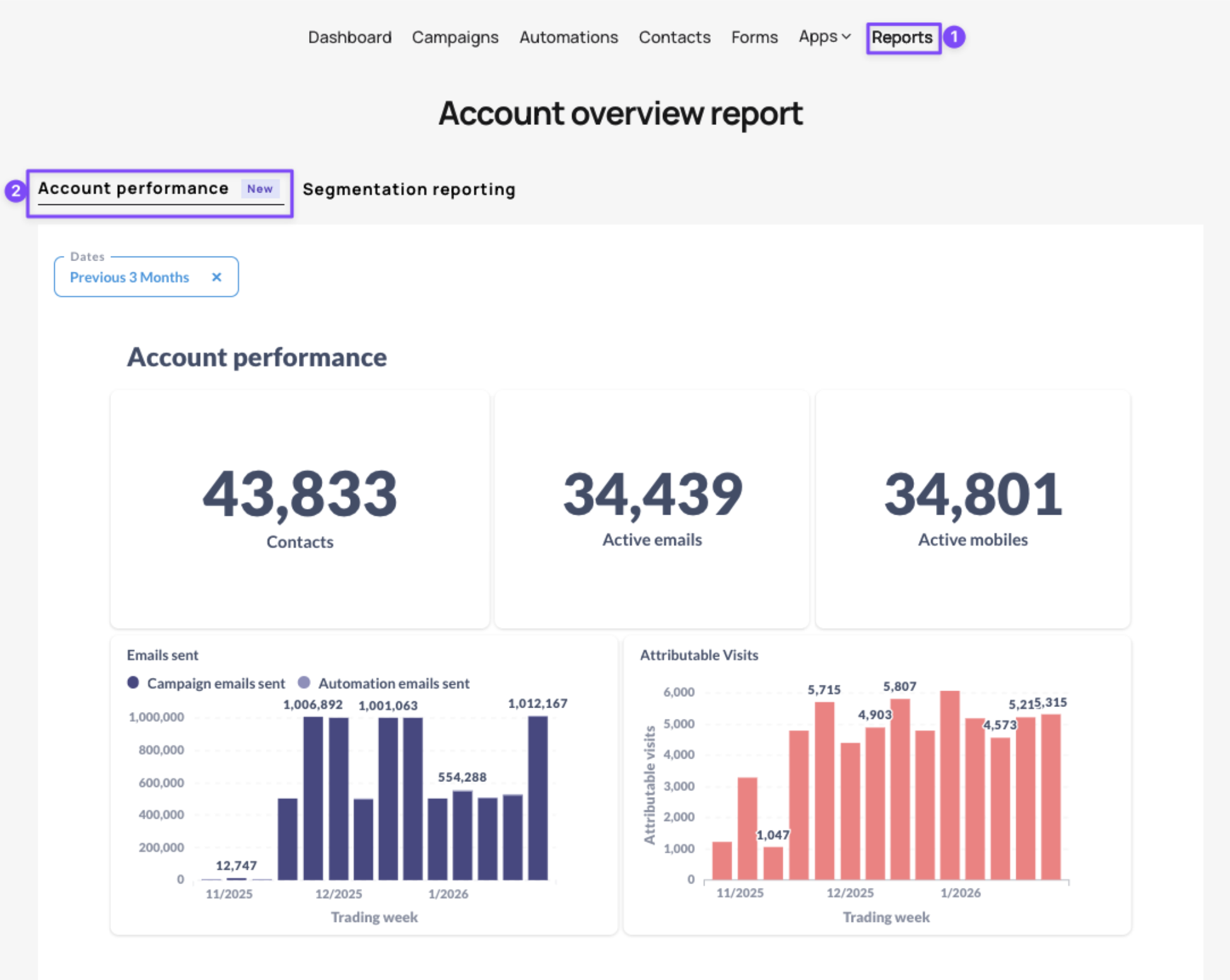1230x980 pixels.
Task: Click the 1,047 attributable visits bar
Action: click(773, 863)
